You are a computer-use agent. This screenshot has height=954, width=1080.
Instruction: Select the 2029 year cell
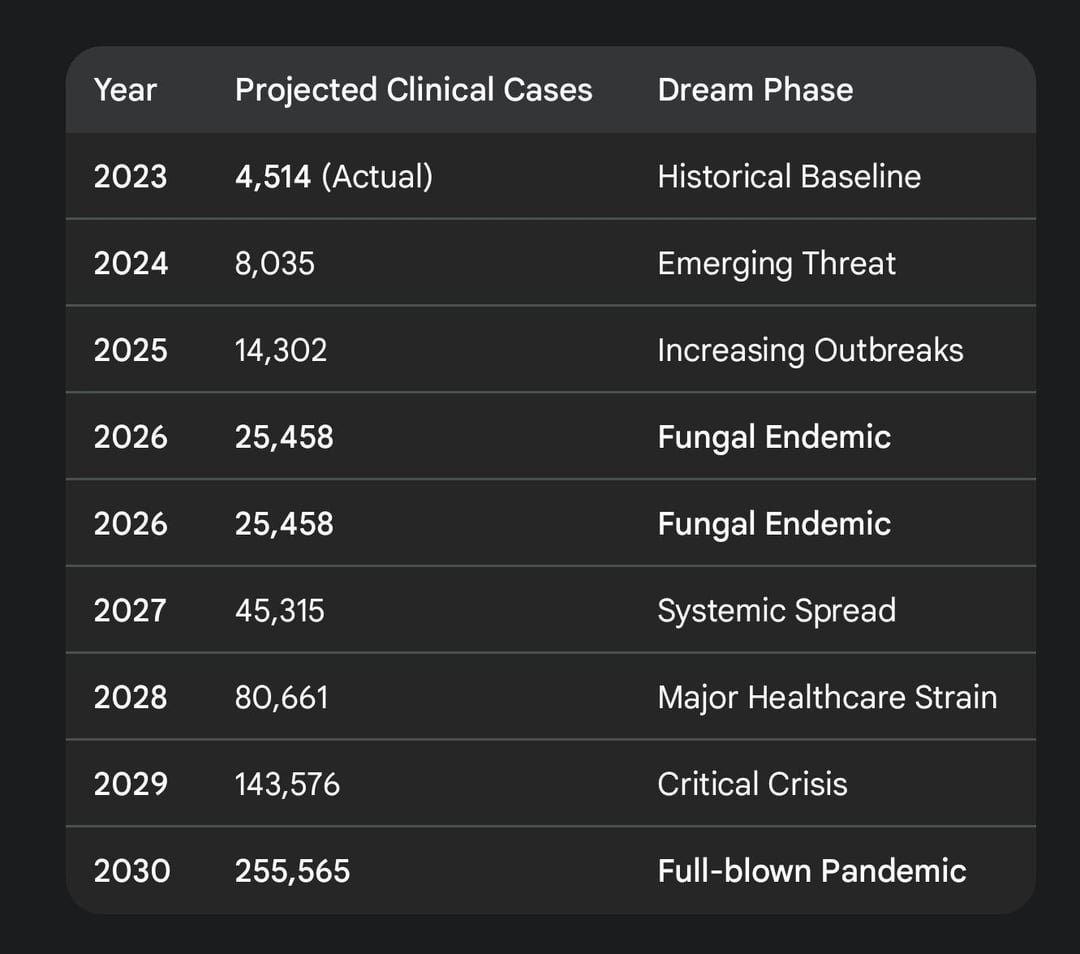click(x=131, y=785)
